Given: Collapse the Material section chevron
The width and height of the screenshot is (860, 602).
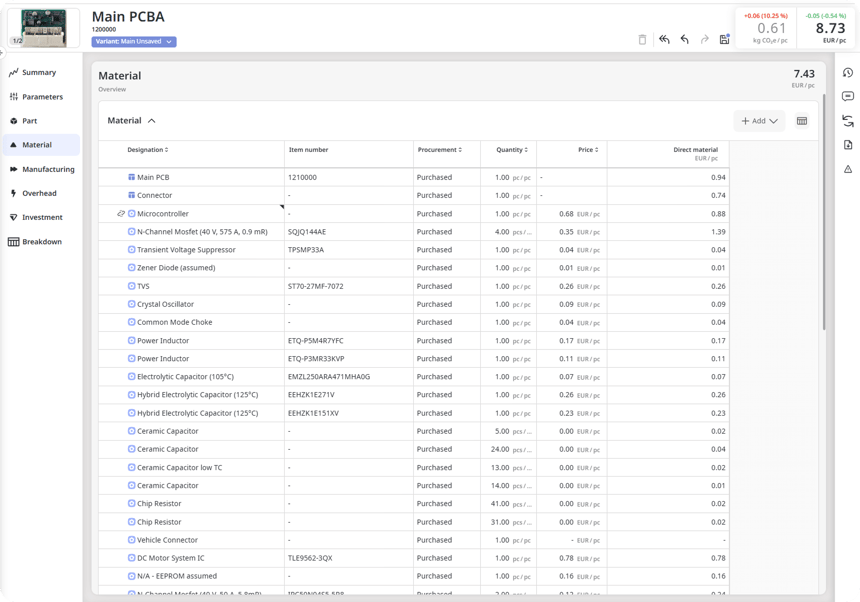Looking at the screenshot, I should pos(152,121).
